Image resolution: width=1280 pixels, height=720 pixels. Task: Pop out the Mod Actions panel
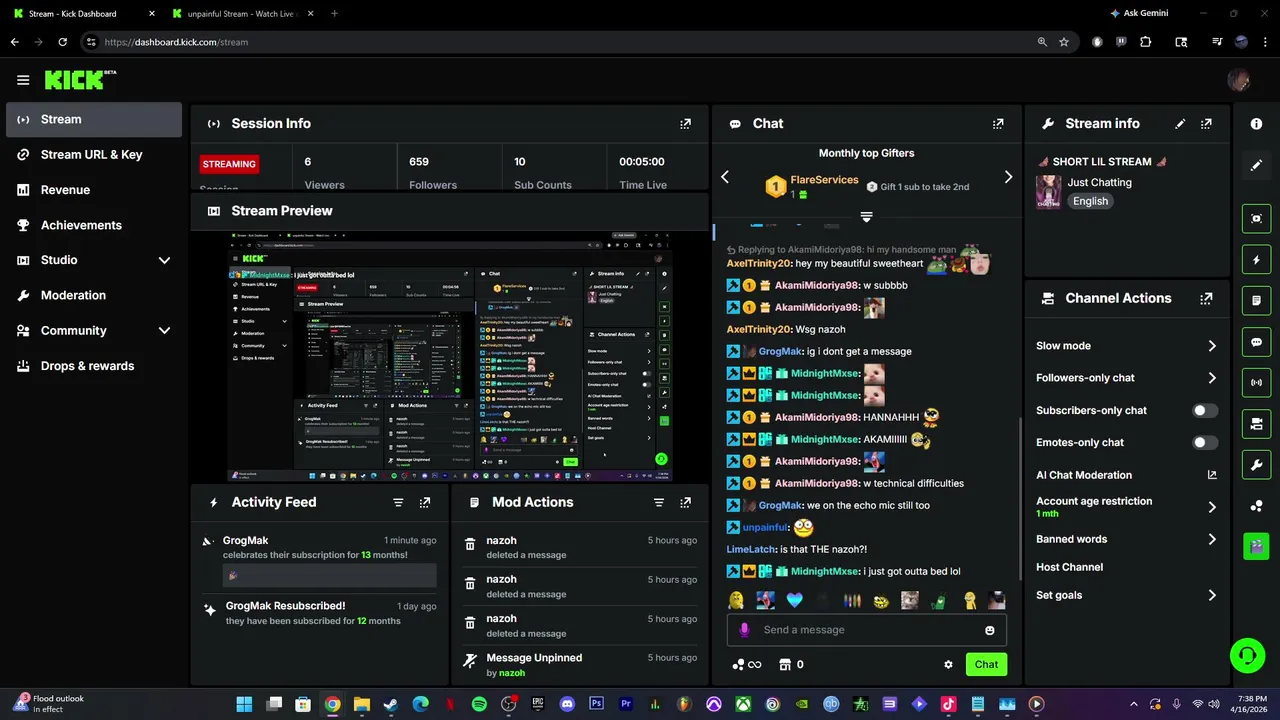click(685, 503)
